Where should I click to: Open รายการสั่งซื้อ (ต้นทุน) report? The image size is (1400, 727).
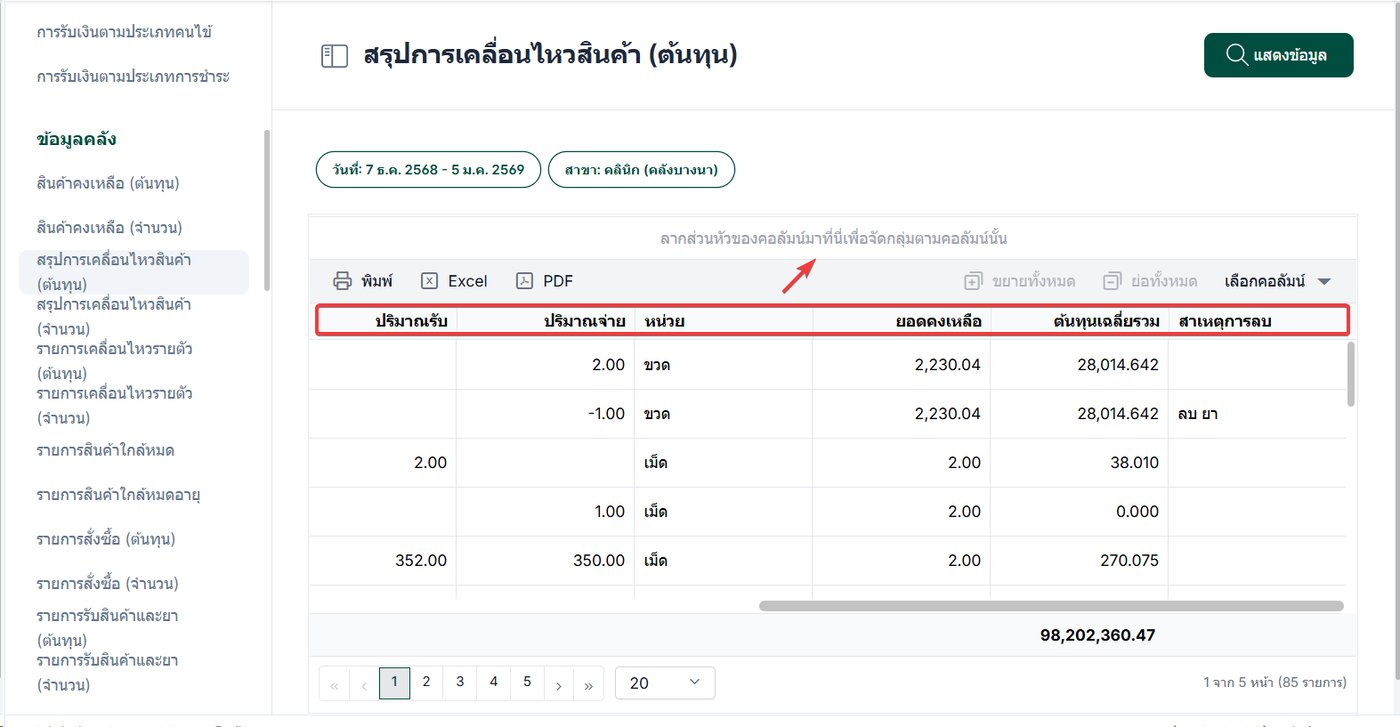106,539
